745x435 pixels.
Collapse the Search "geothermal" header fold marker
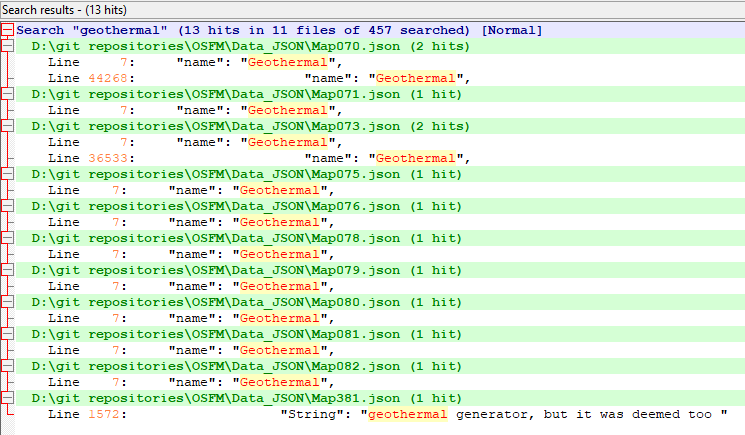6,30
